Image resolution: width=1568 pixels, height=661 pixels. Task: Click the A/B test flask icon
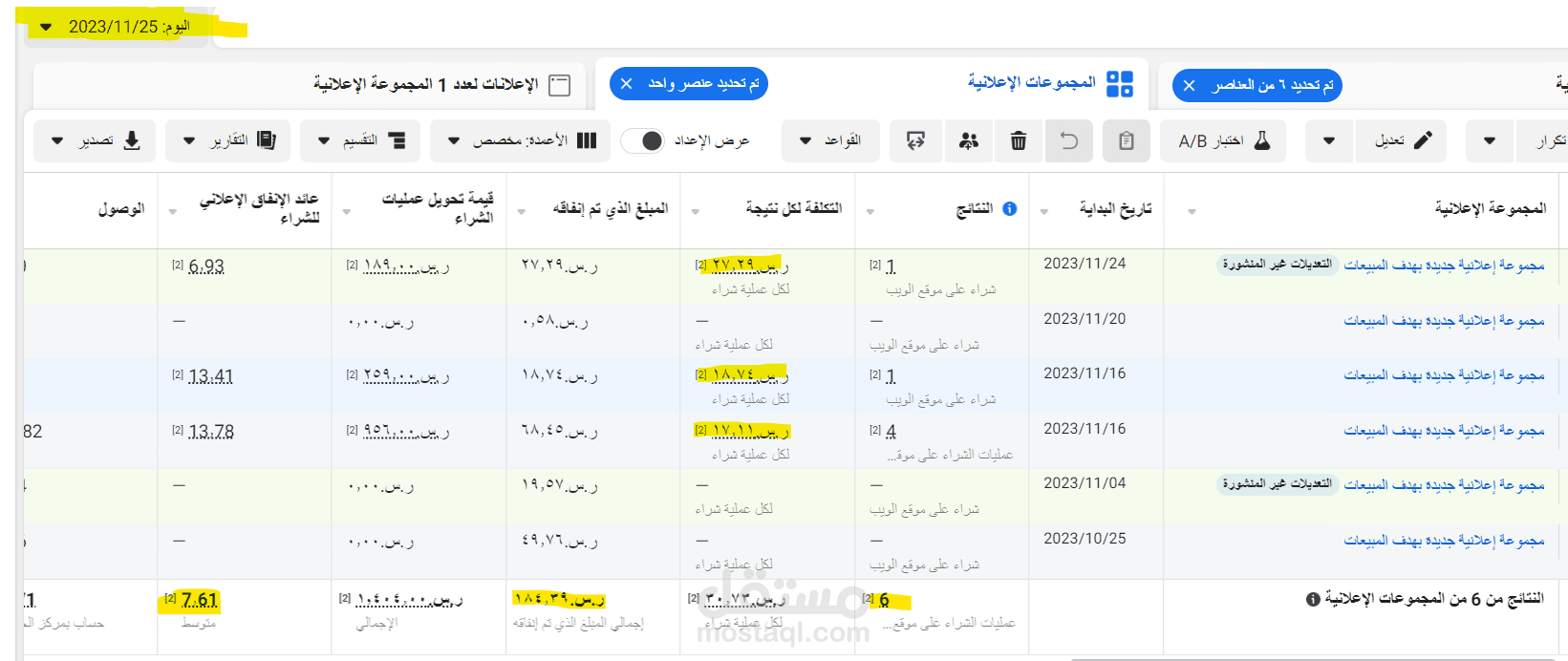point(1262,140)
